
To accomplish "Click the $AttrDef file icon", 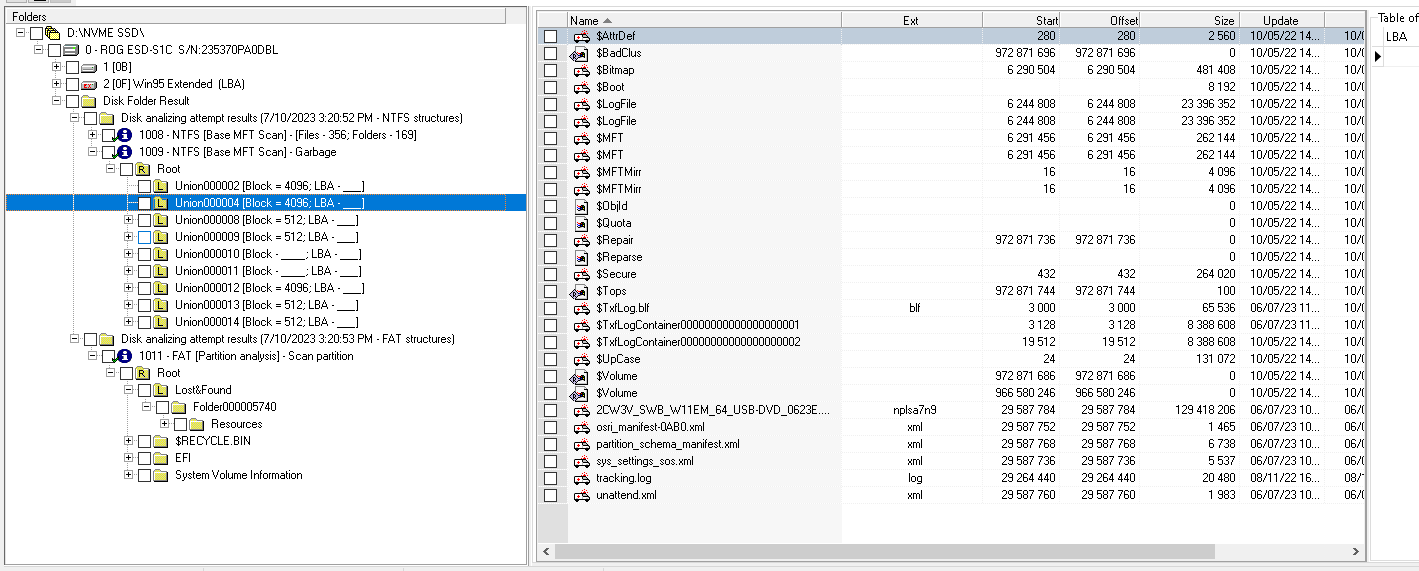I will [581, 36].
